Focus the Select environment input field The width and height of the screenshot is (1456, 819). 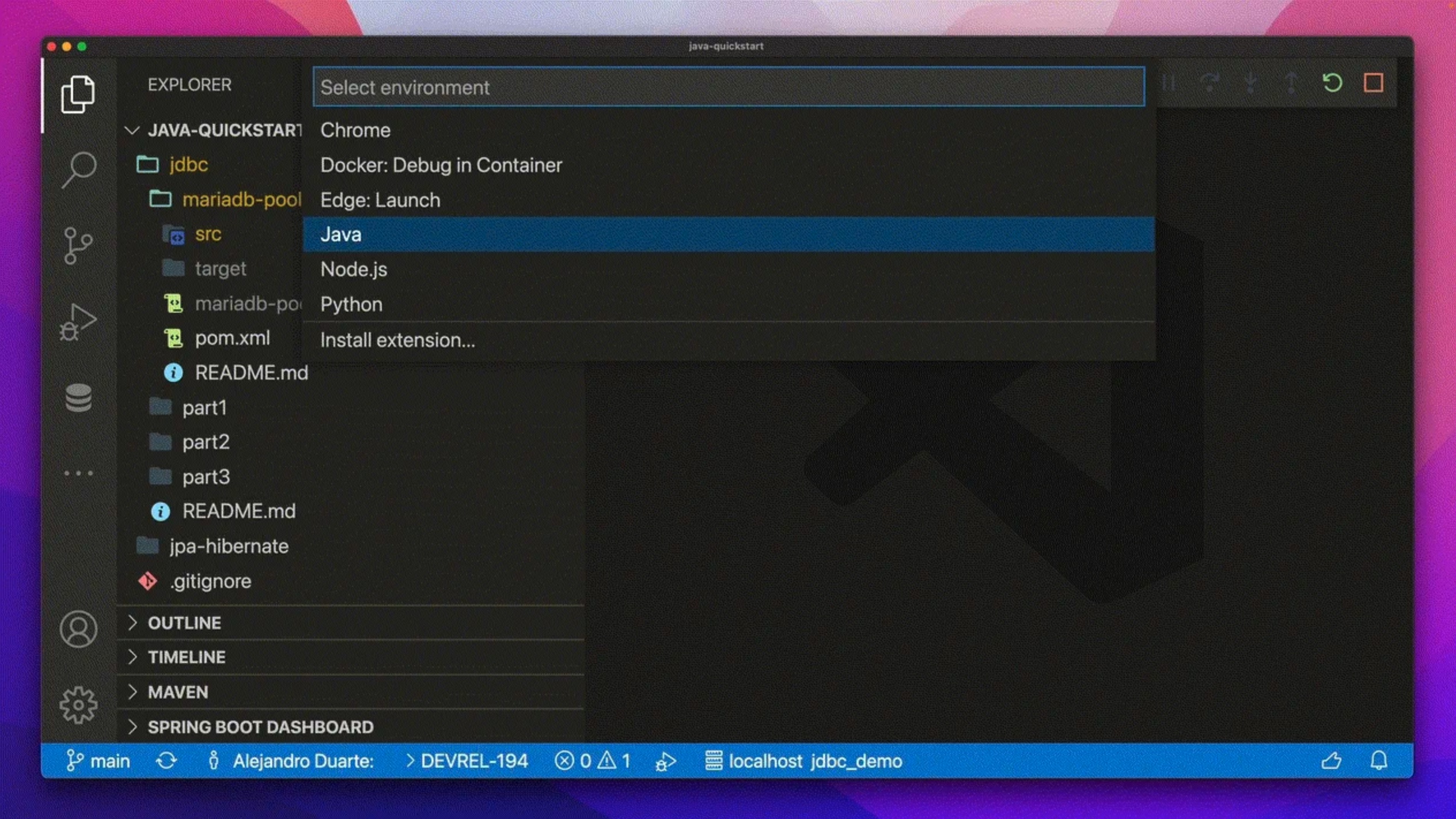coord(728,88)
